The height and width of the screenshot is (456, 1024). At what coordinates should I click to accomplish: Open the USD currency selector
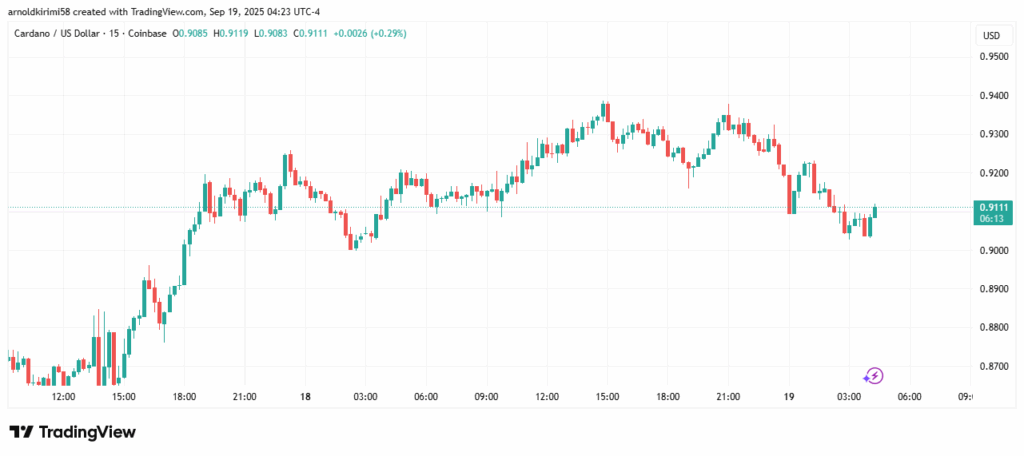coord(991,35)
